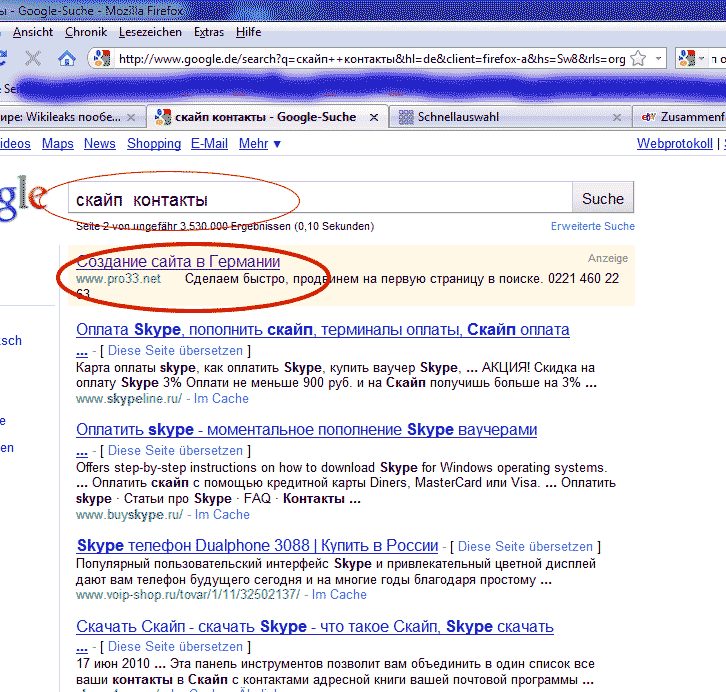Click the www.buyskype.ru/ URL text

pos(130,514)
